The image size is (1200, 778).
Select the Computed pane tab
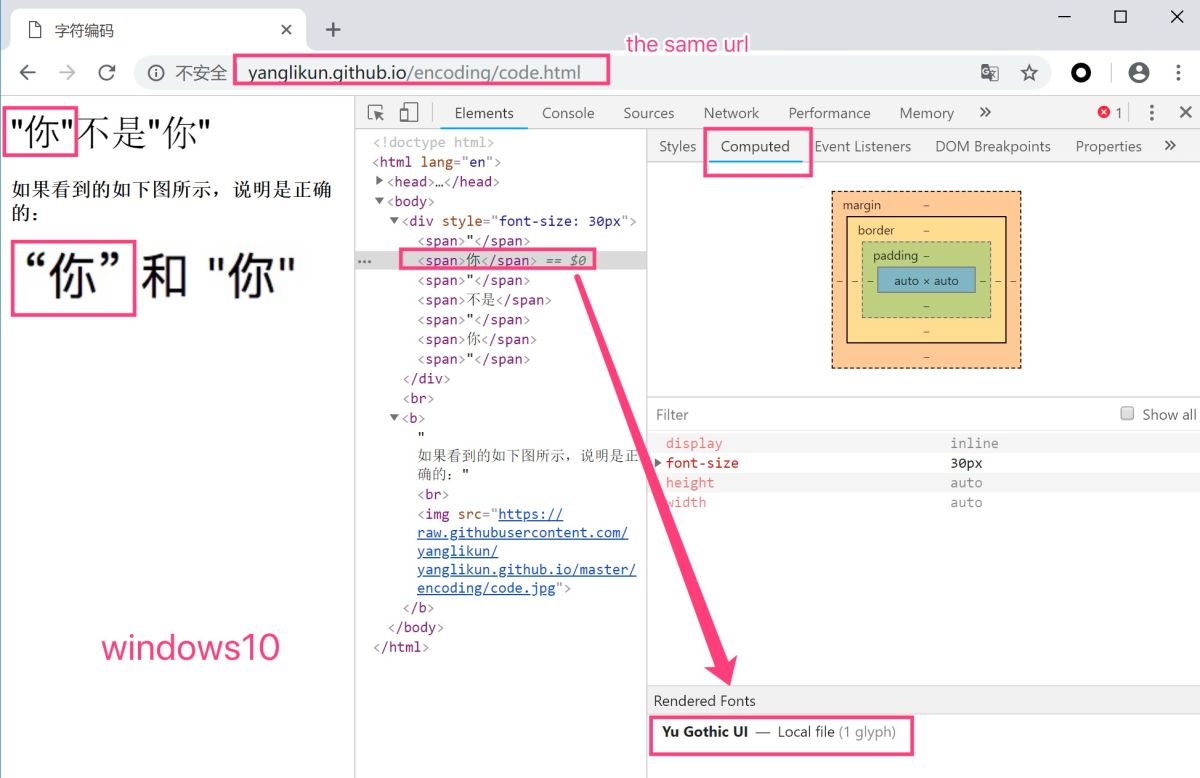click(x=755, y=146)
